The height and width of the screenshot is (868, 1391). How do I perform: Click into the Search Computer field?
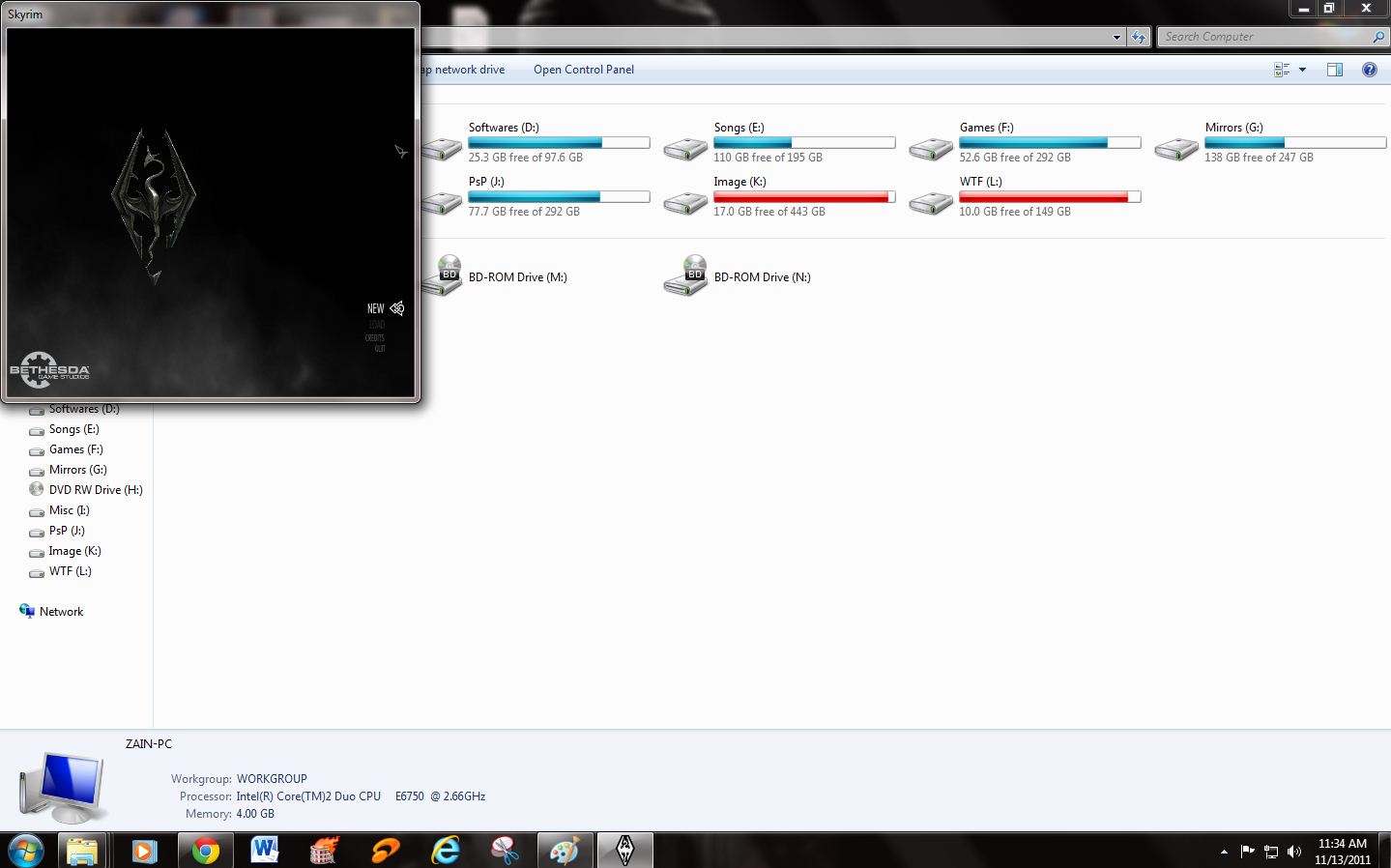click(x=1263, y=37)
